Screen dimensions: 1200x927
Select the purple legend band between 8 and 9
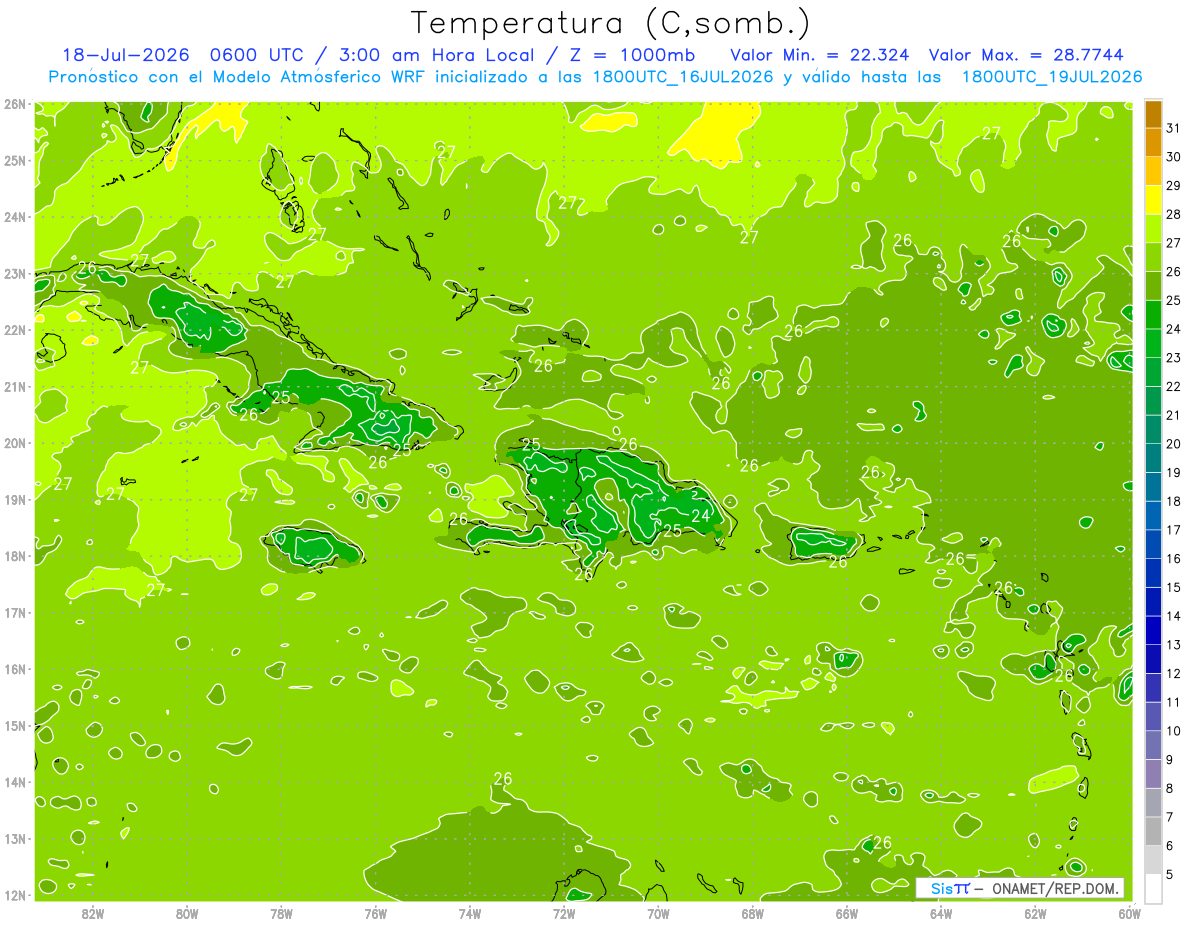[x=1154, y=773]
